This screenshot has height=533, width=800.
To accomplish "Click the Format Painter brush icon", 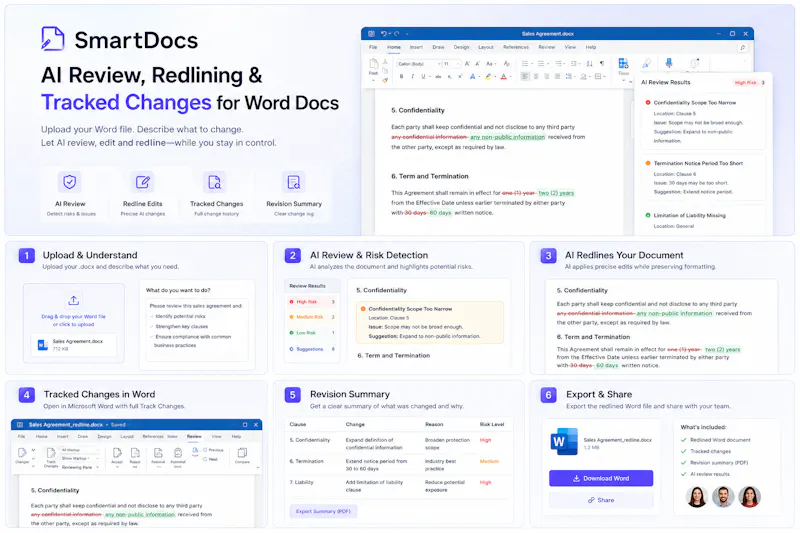I will [x=385, y=80].
